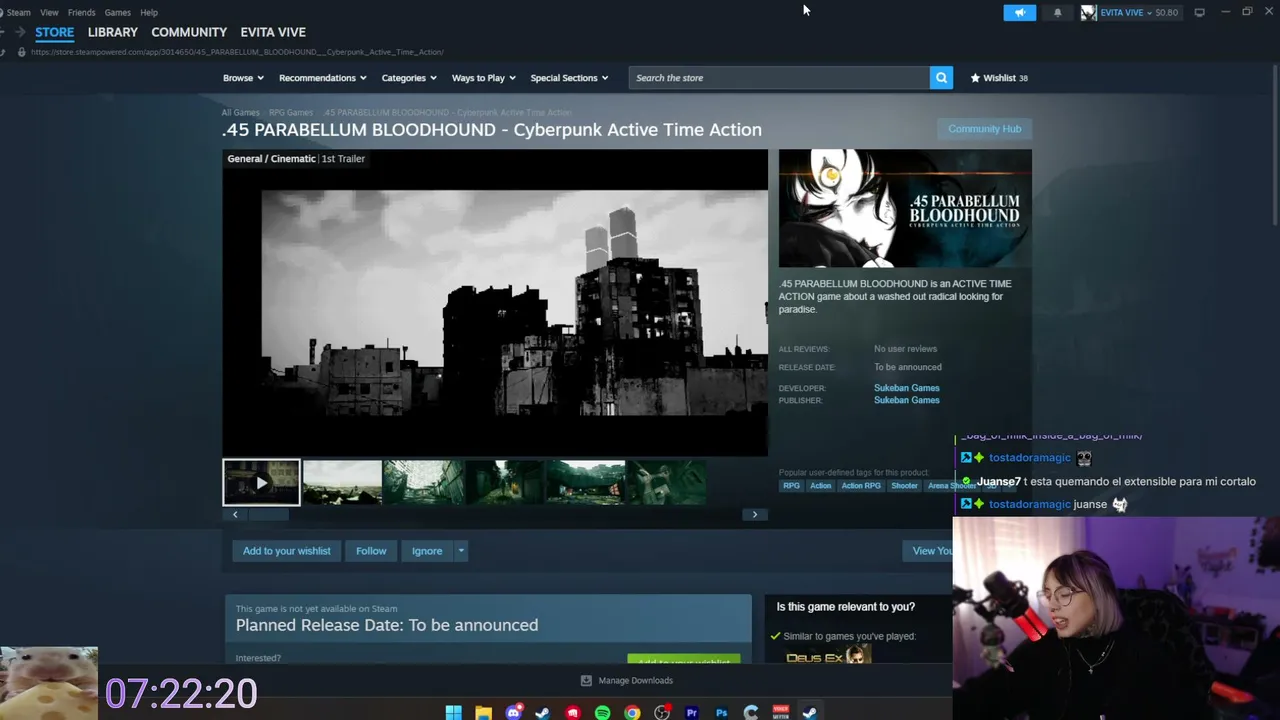Open Google Chrome from the taskbar
Screen dimensions: 1280x720
632,712
